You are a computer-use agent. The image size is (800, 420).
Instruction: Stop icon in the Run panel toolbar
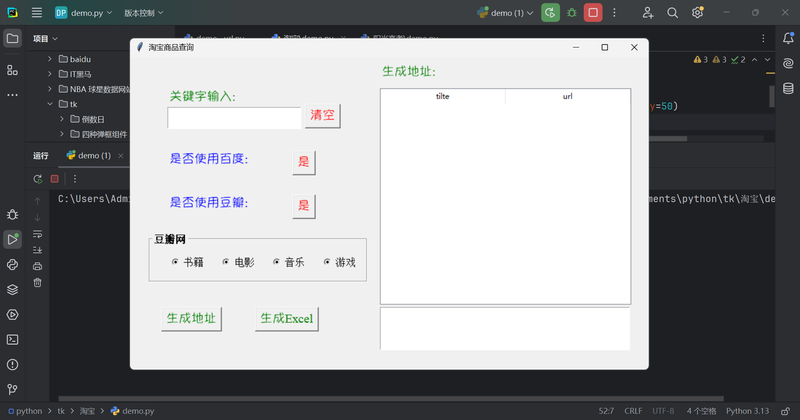(x=55, y=179)
